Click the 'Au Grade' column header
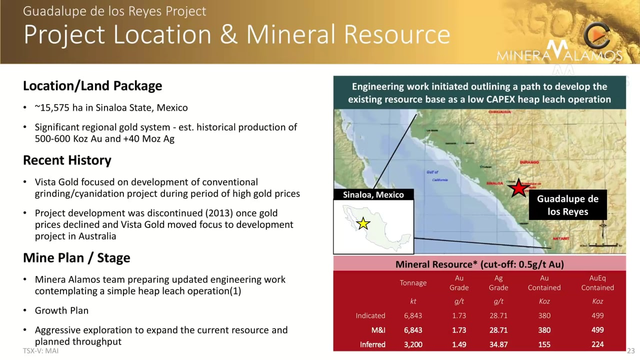The height and width of the screenshot is (360, 640). click(459, 282)
